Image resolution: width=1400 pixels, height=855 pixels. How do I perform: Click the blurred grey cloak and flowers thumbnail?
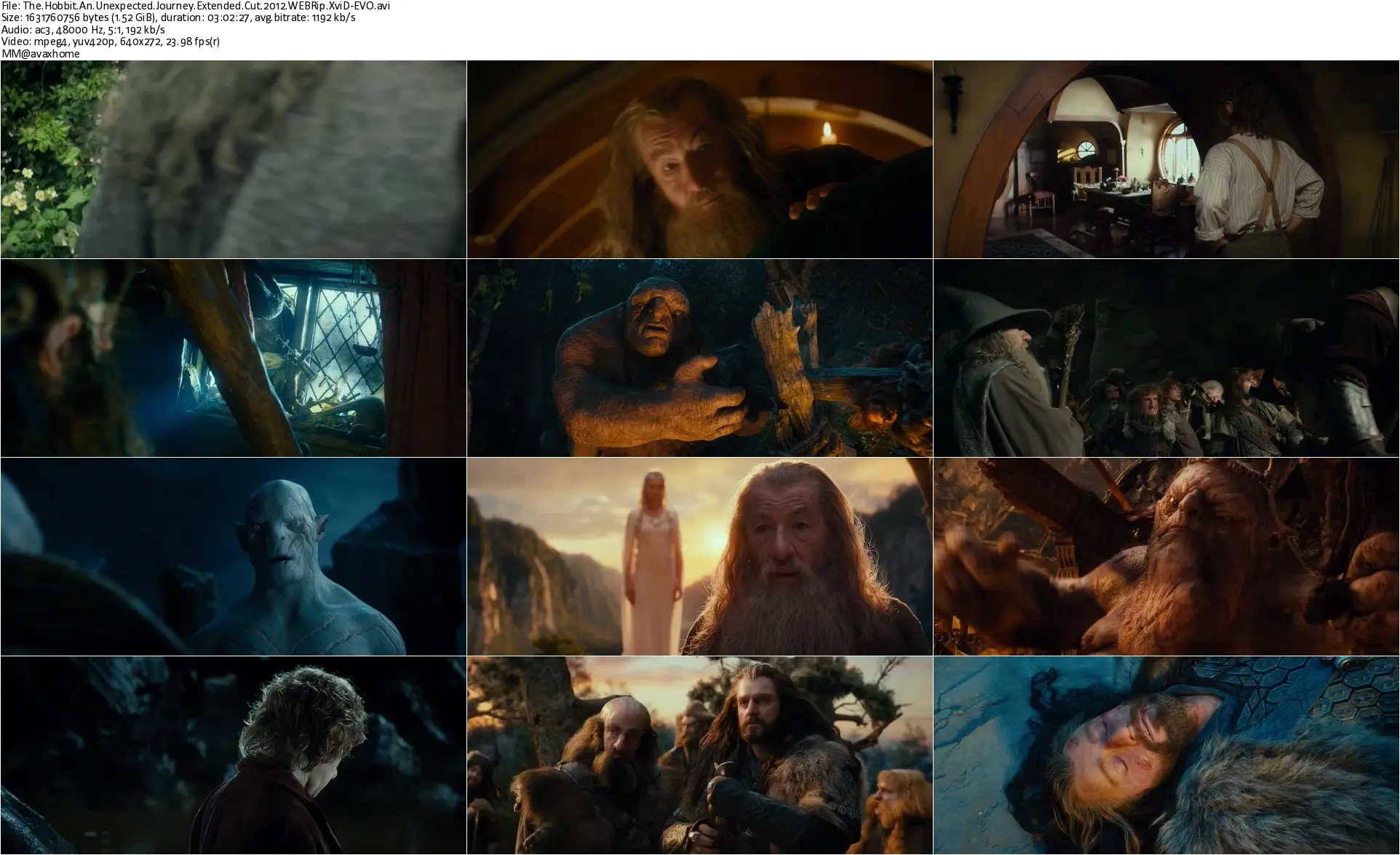click(234, 159)
